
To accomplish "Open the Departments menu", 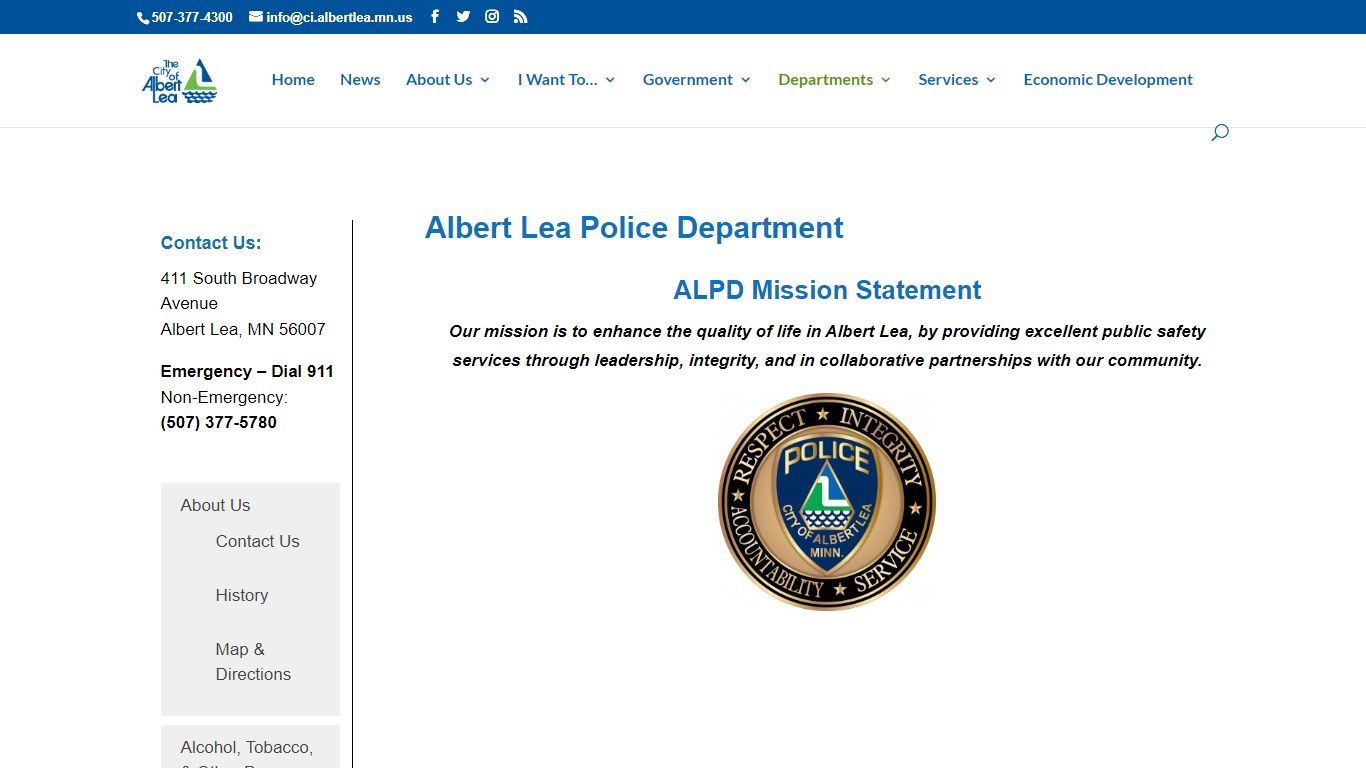I will tap(826, 79).
